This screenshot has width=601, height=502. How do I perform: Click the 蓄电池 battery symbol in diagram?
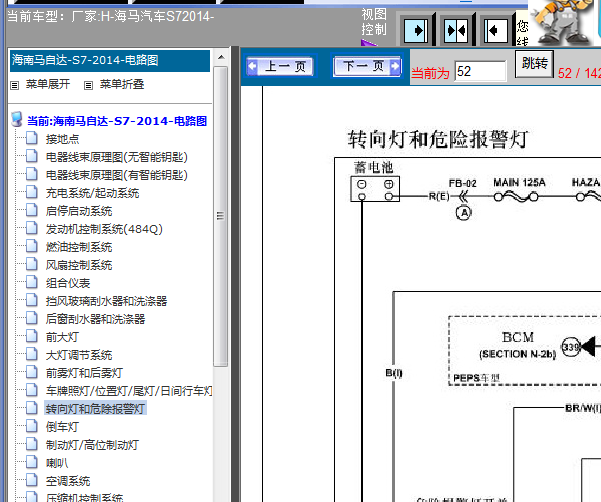click(x=375, y=189)
